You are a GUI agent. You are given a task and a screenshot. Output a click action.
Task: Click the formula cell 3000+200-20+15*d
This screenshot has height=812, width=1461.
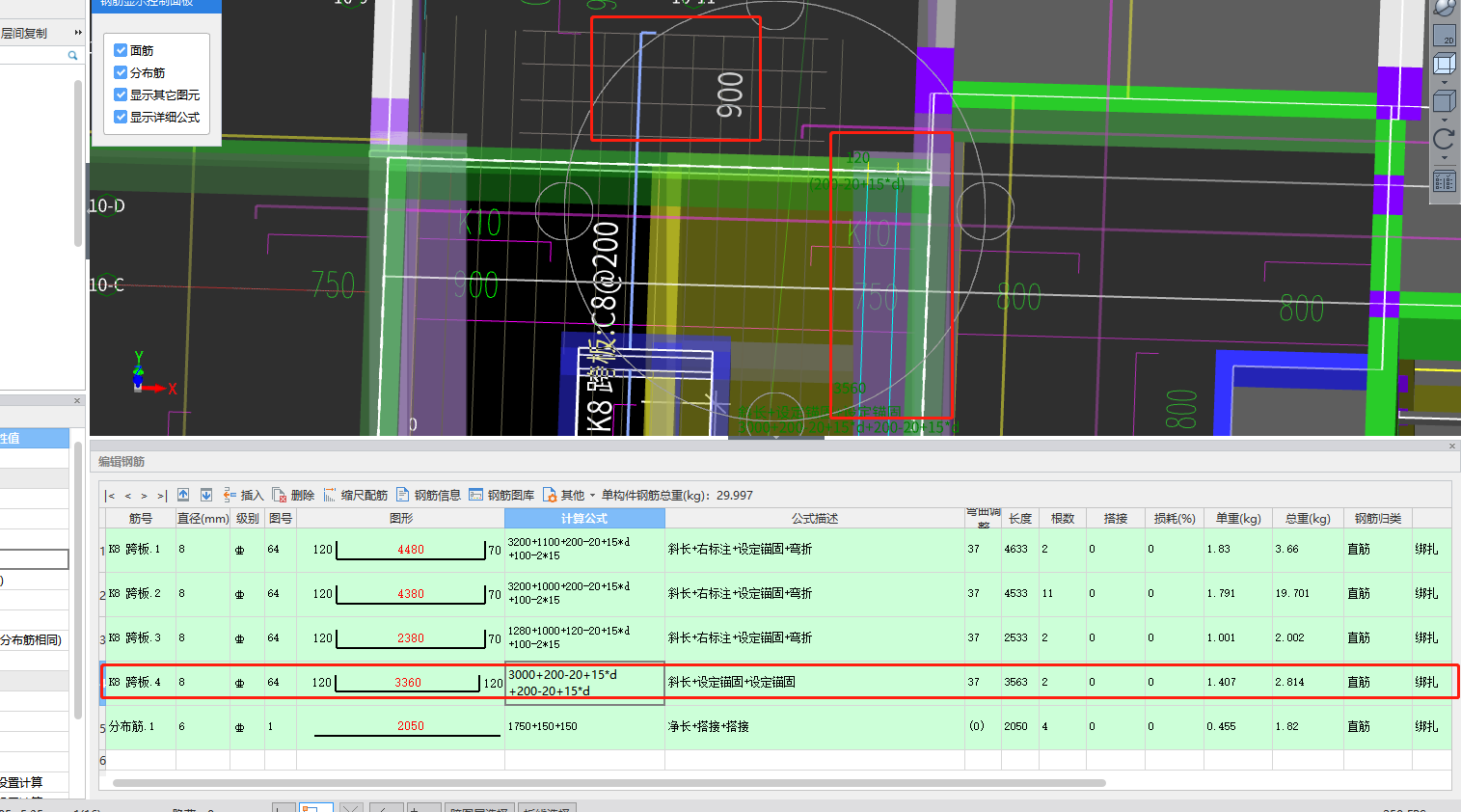pos(584,683)
